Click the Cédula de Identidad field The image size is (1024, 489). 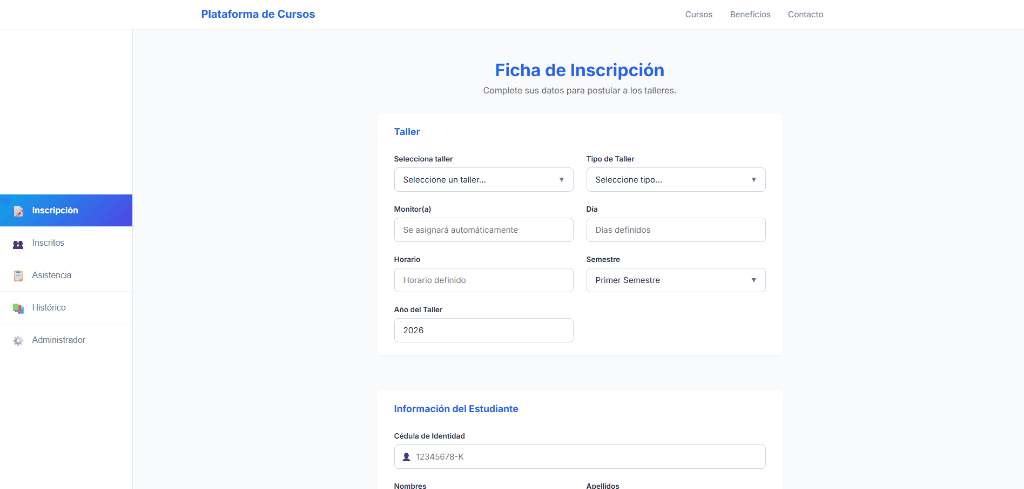point(580,457)
